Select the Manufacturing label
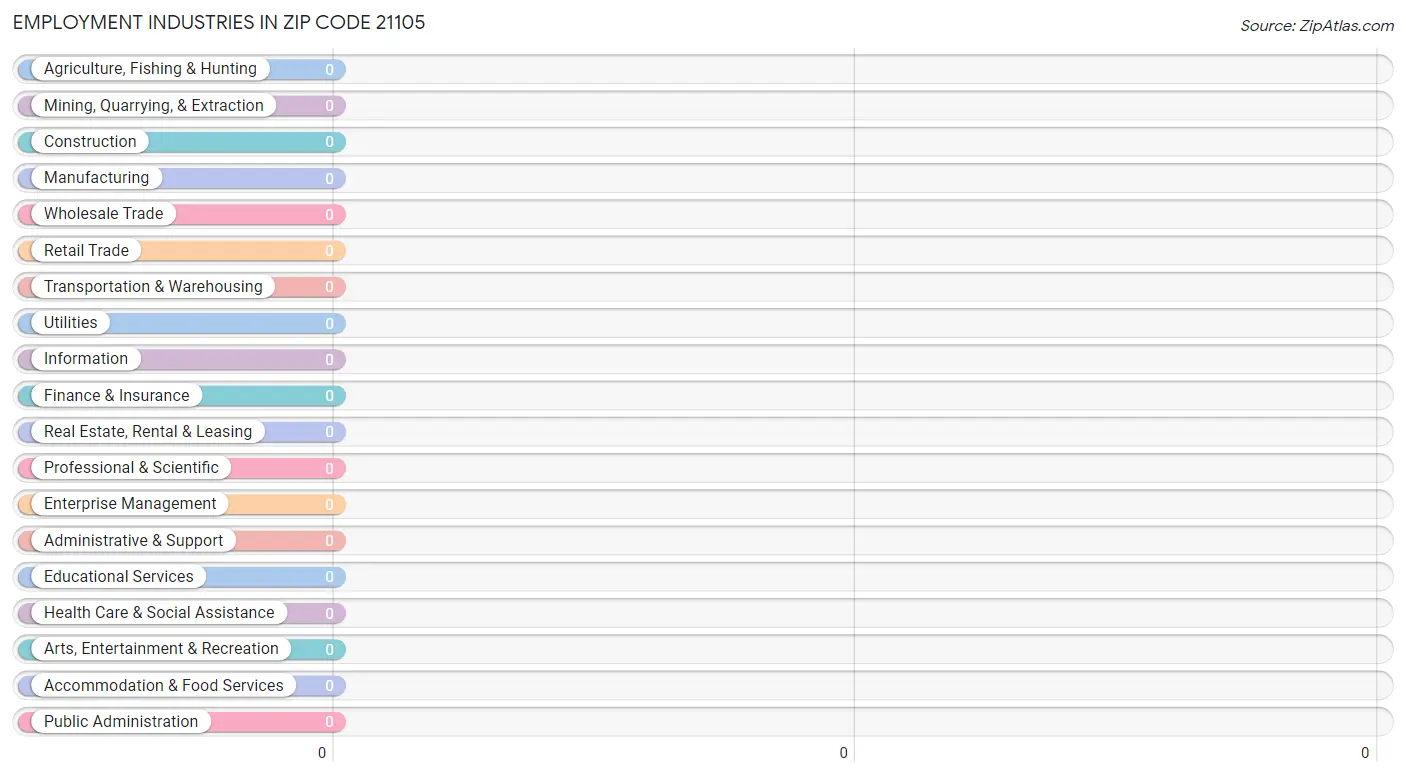This screenshot has height=776, width=1406. (x=96, y=177)
